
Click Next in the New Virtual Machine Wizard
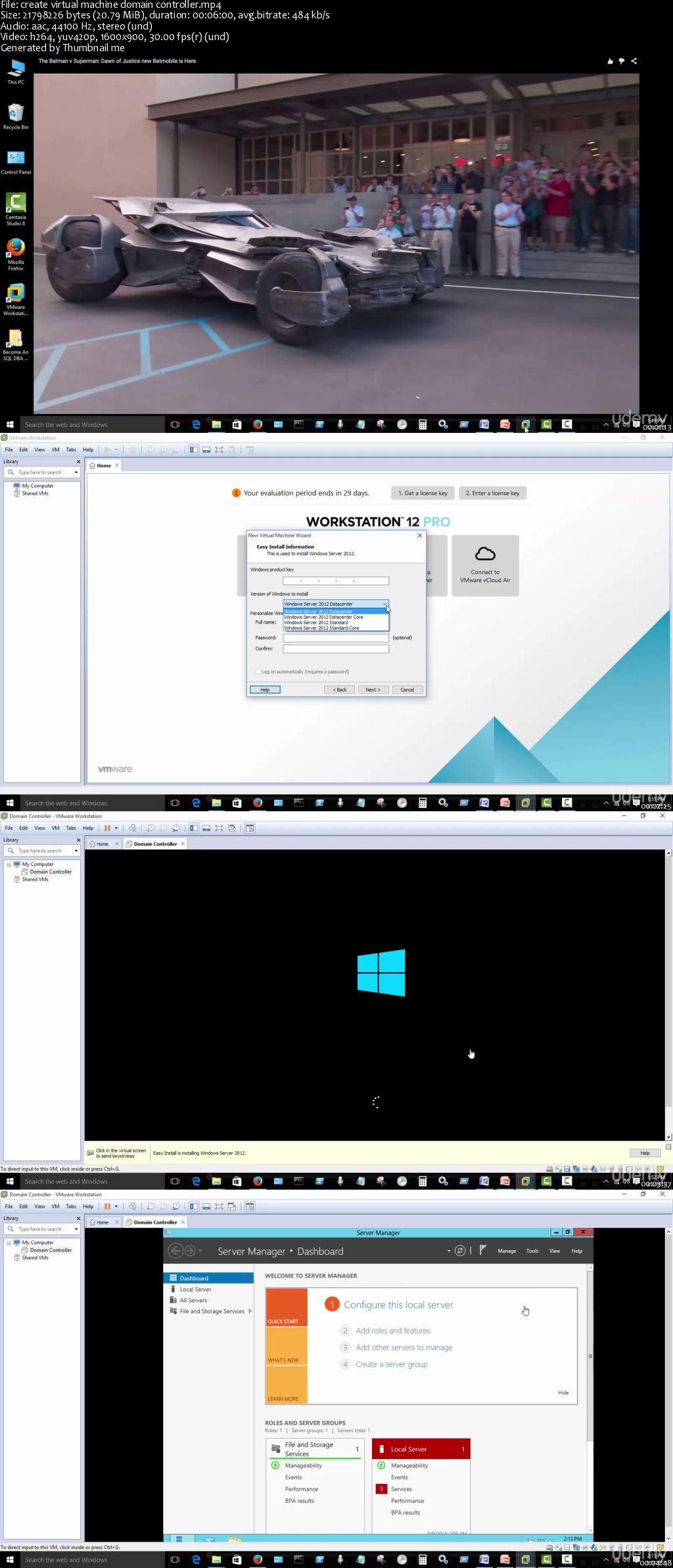coord(373,690)
